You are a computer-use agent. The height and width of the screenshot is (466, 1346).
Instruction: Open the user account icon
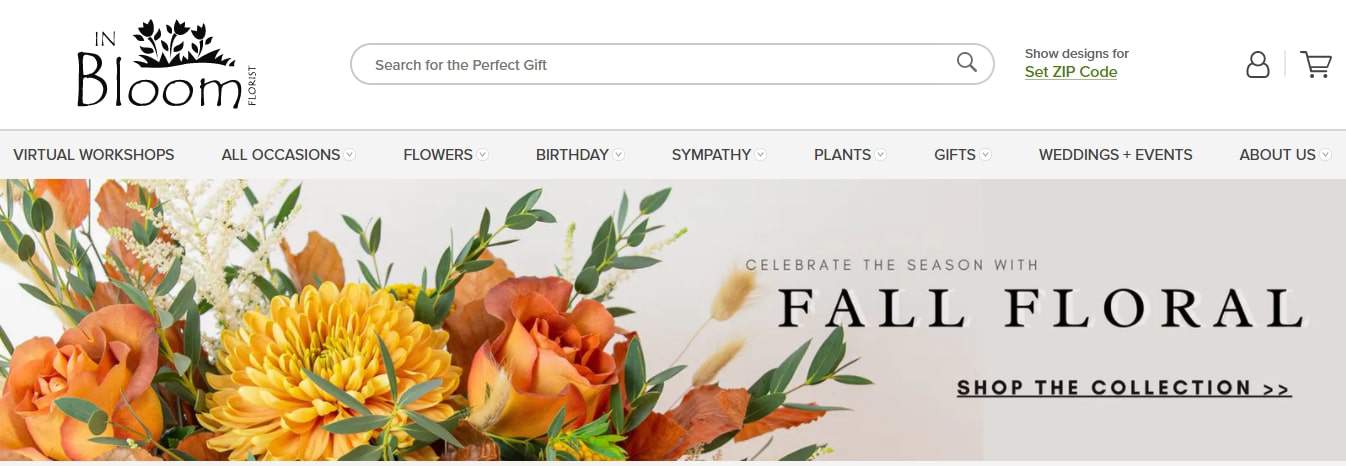tap(1257, 65)
